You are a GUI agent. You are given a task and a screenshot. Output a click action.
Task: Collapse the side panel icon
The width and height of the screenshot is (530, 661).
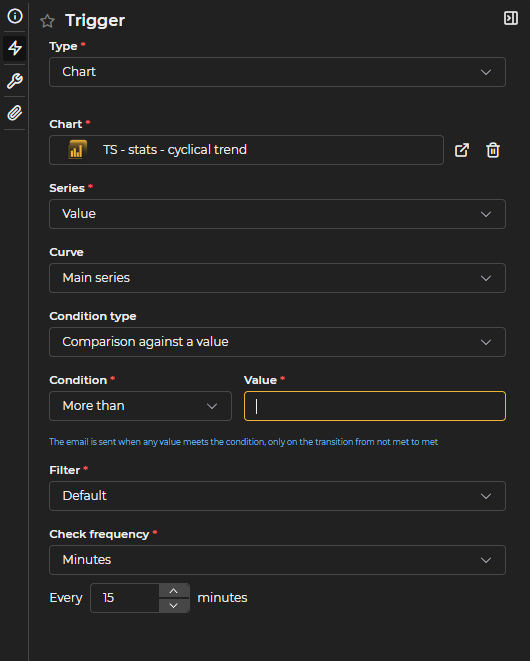click(511, 18)
